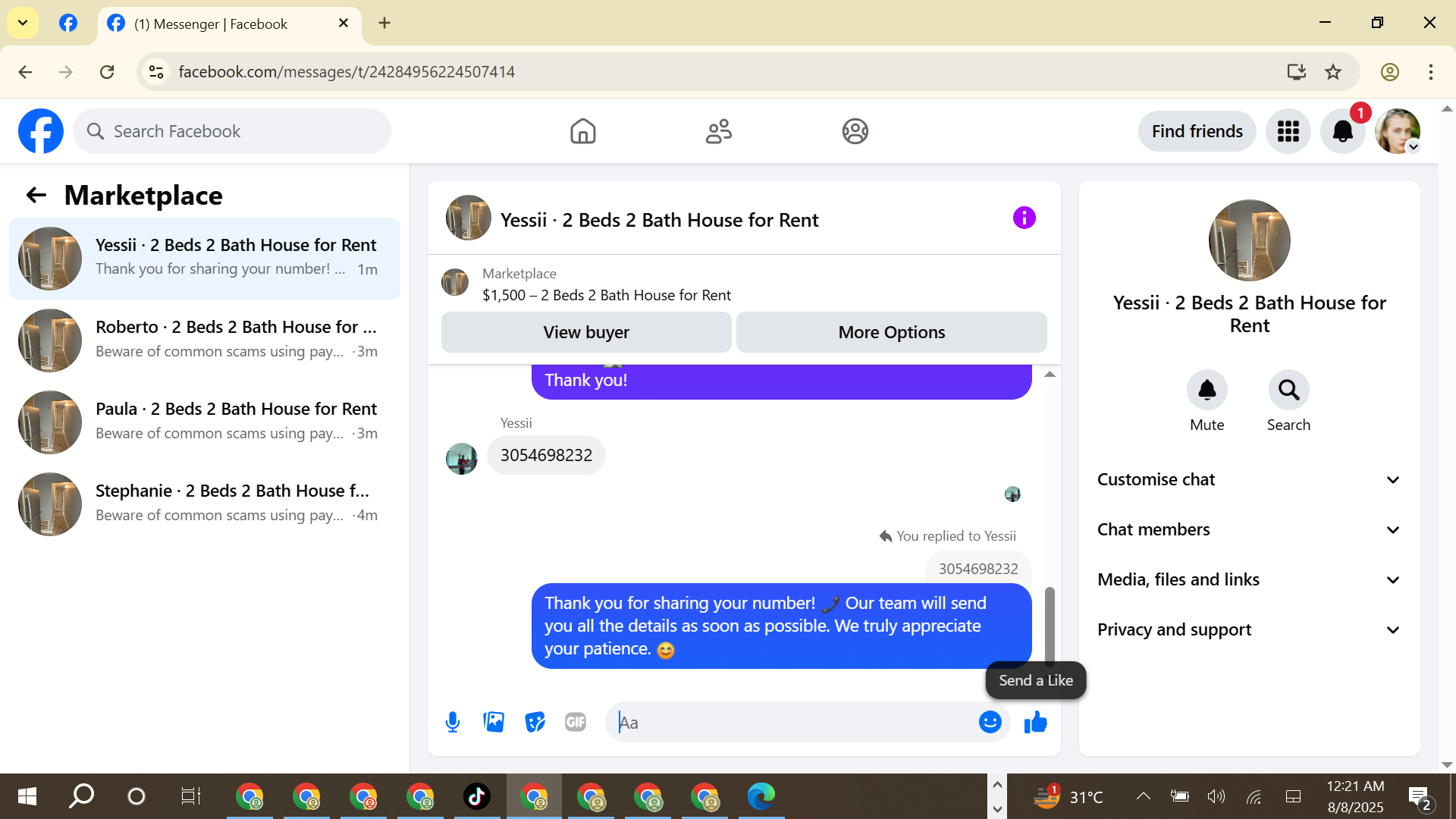Attach a photo using the image icon
The image size is (1456, 819).
coord(494,722)
